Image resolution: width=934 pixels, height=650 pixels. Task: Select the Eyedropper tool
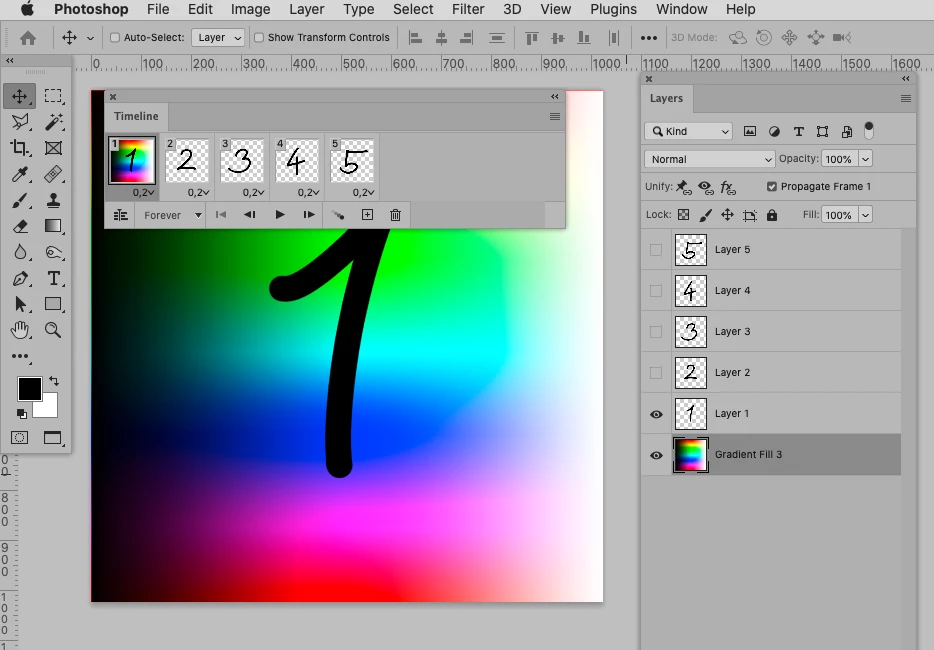pyautogui.click(x=20, y=174)
